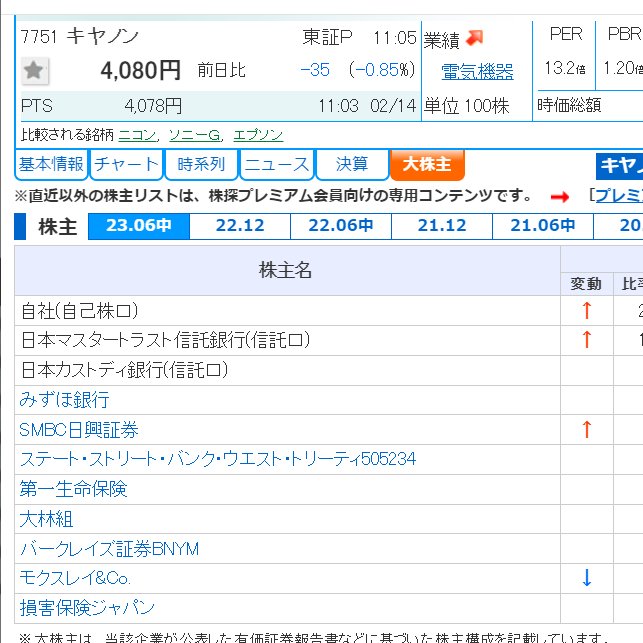
Task: Click the up arrow in 日本マスタートラスト信託銀行 row
Action: 586,340
